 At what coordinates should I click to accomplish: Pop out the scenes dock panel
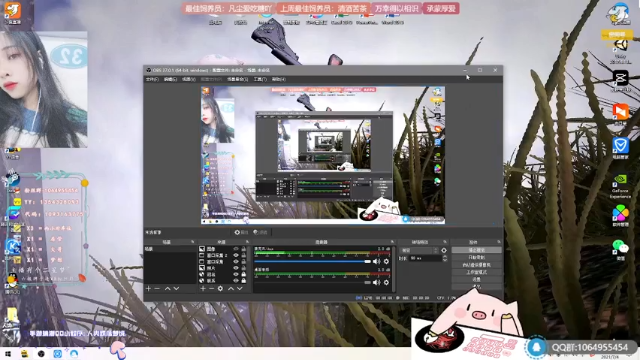pos(193,242)
